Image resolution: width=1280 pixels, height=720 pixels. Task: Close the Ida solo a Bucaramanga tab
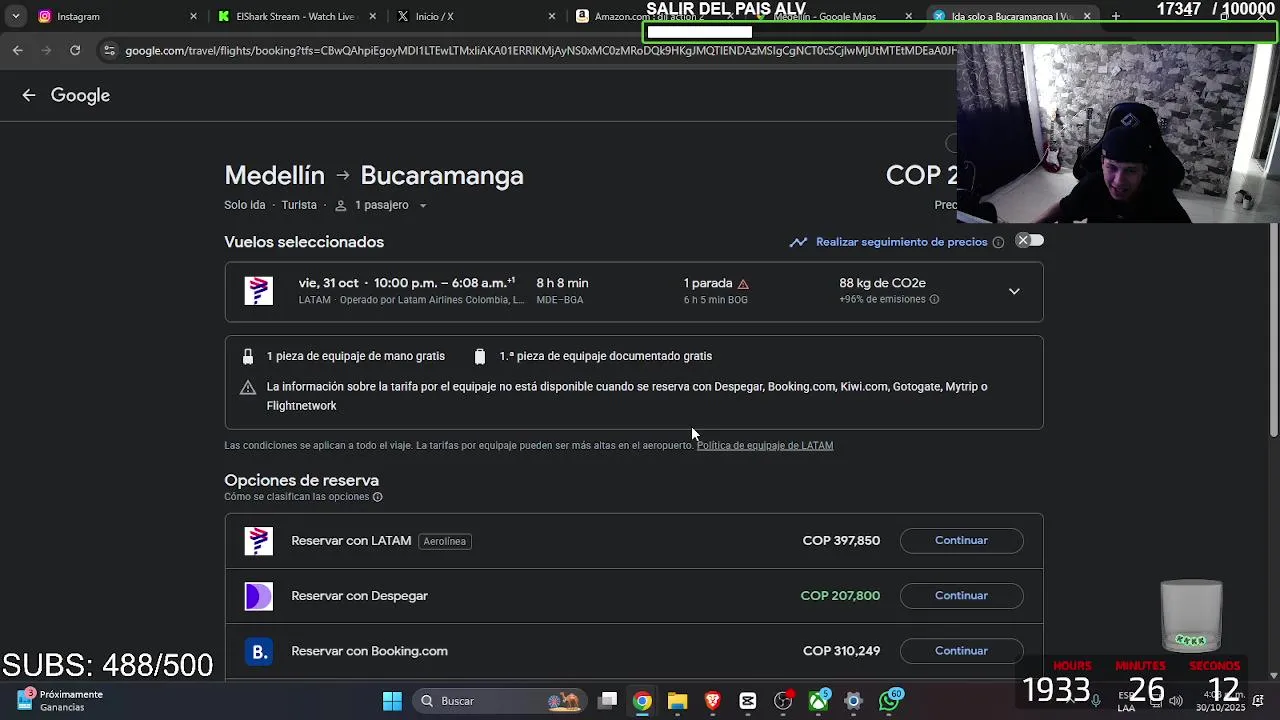tap(1087, 16)
